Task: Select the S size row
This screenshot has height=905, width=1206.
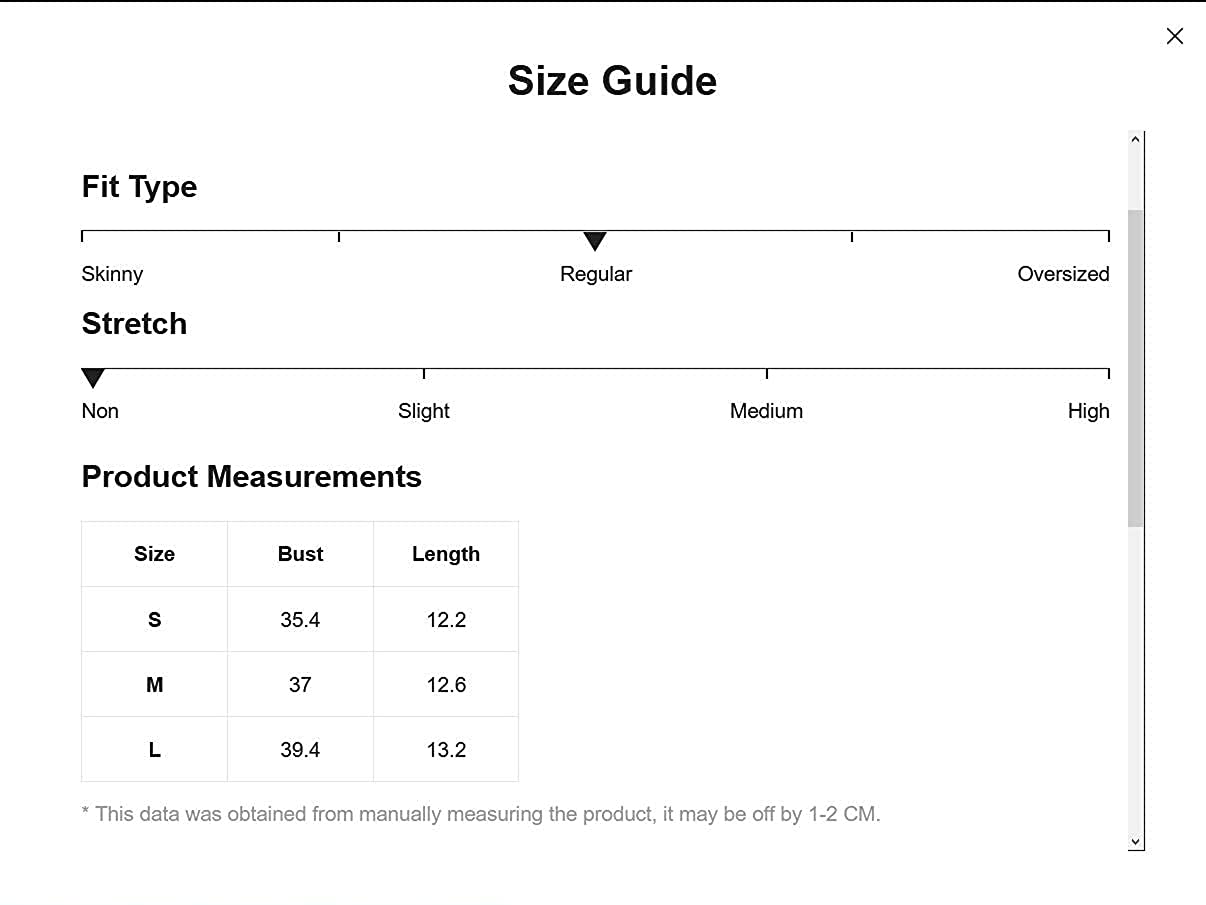Action: (154, 620)
